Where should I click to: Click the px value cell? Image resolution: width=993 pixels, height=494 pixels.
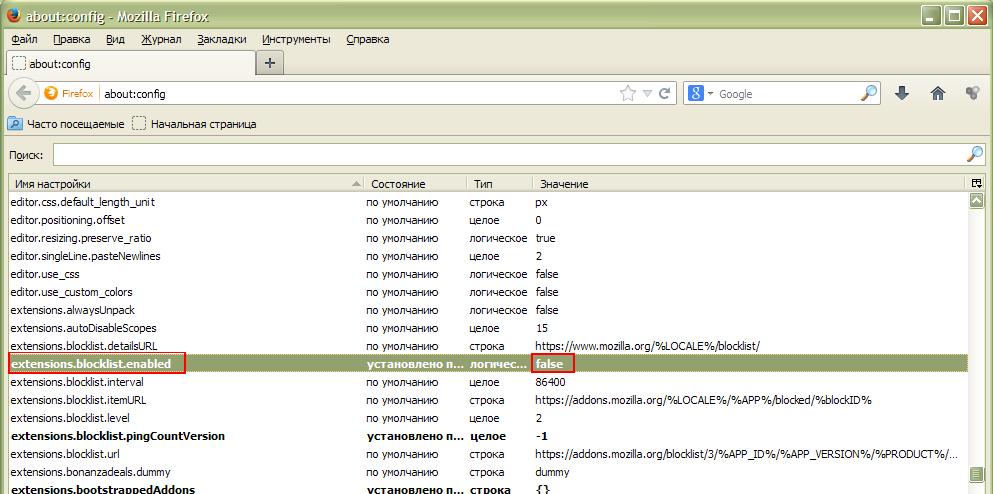pos(541,203)
